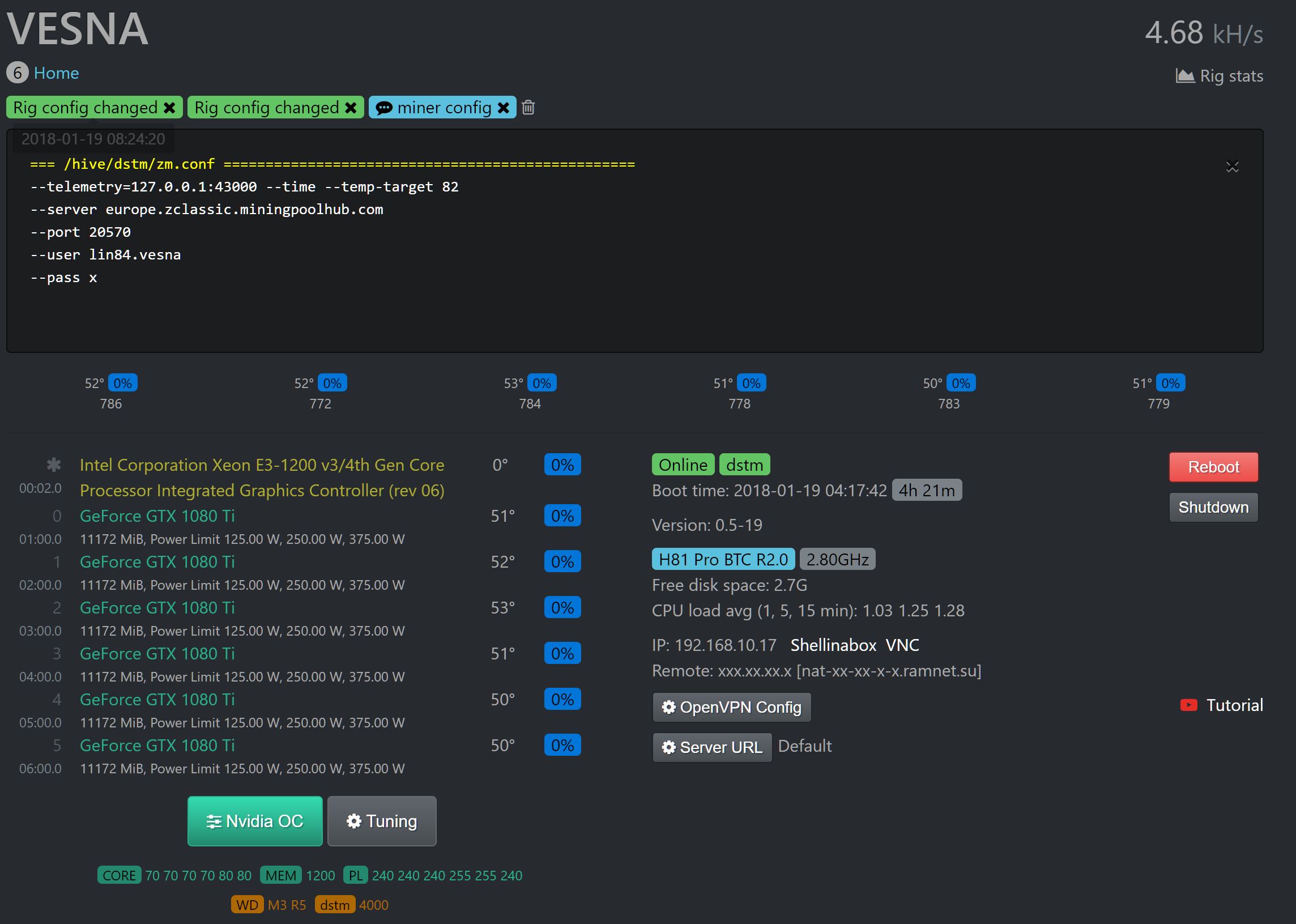Click the 0% fan badge above hashrate 784
The height and width of the screenshot is (924, 1296).
(542, 383)
